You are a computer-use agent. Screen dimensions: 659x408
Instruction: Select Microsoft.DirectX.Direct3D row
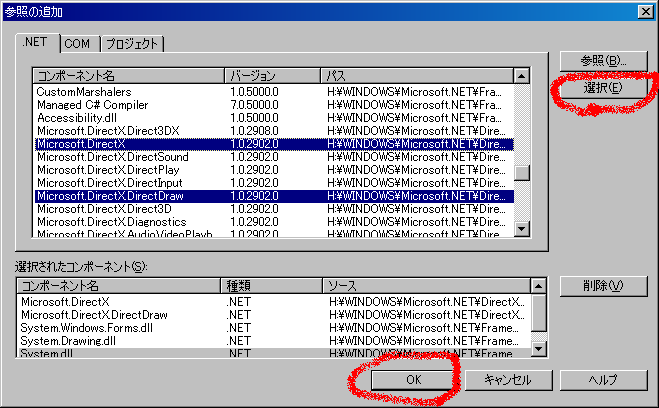point(274,209)
